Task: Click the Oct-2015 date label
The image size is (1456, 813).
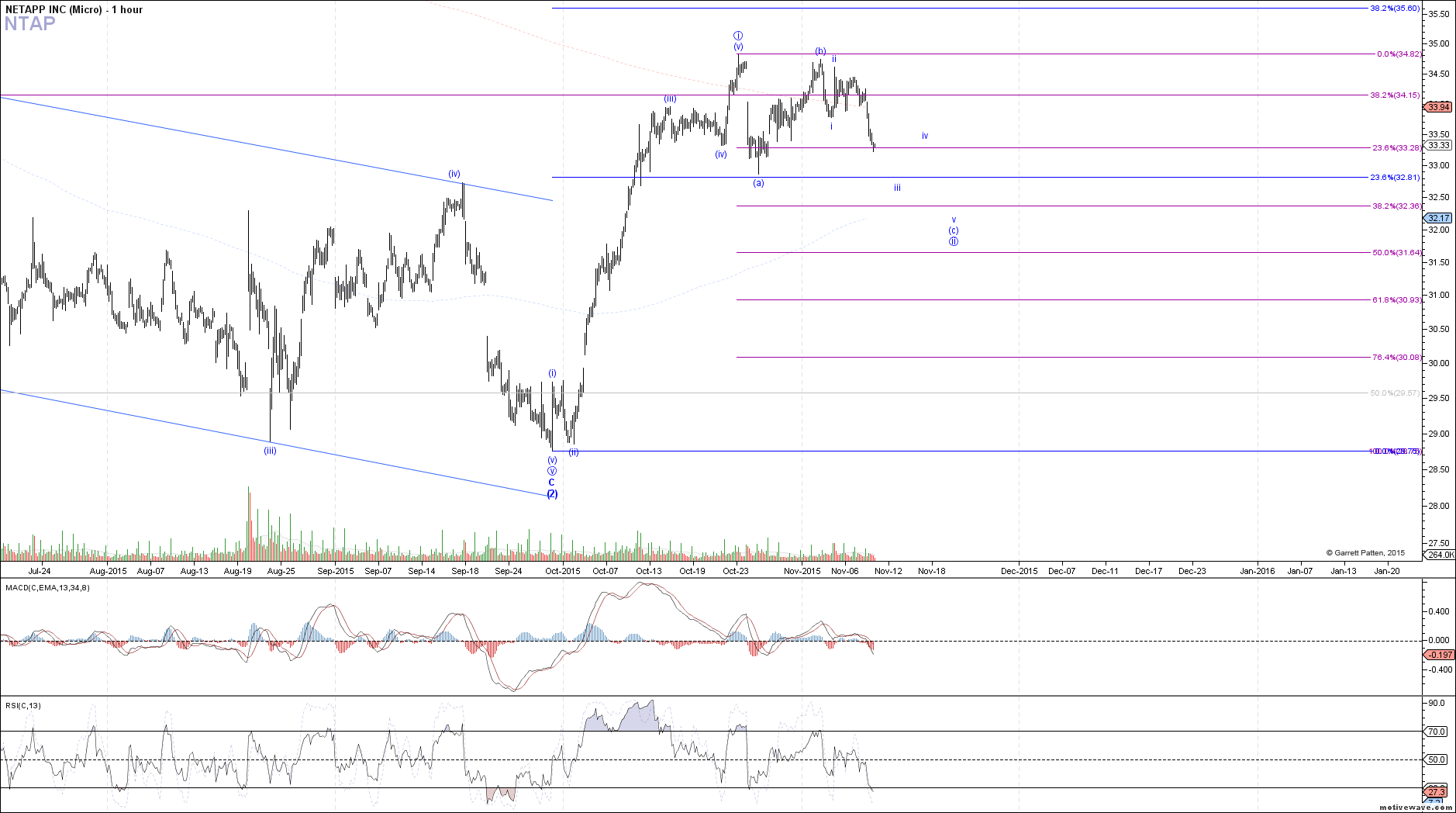Action: tap(562, 571)
